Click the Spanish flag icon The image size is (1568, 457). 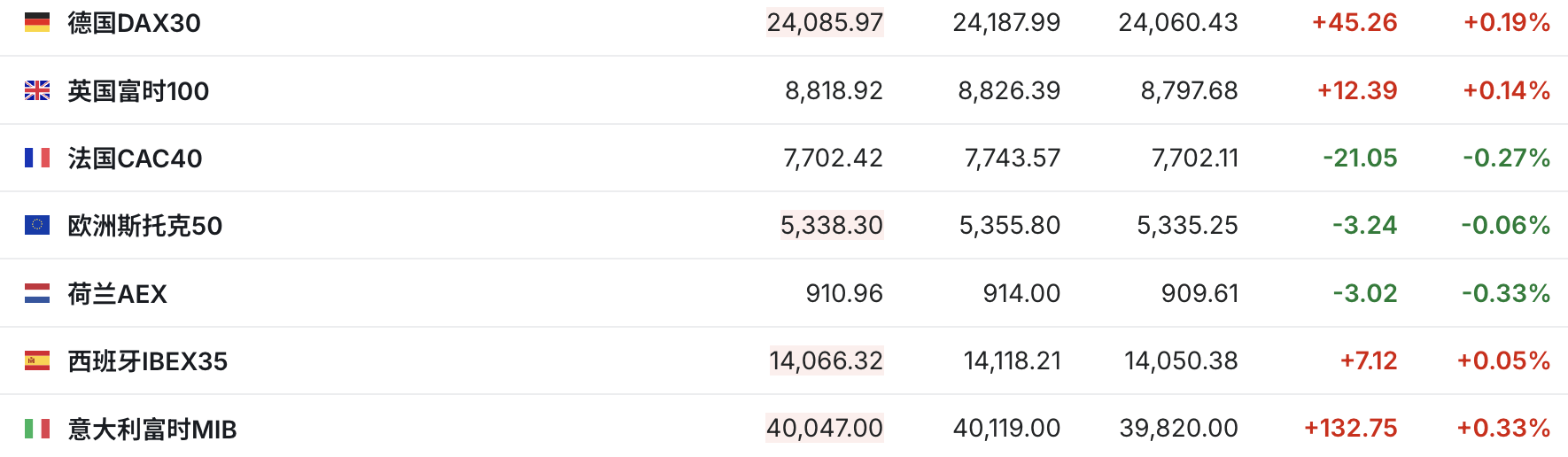point(37,360)
